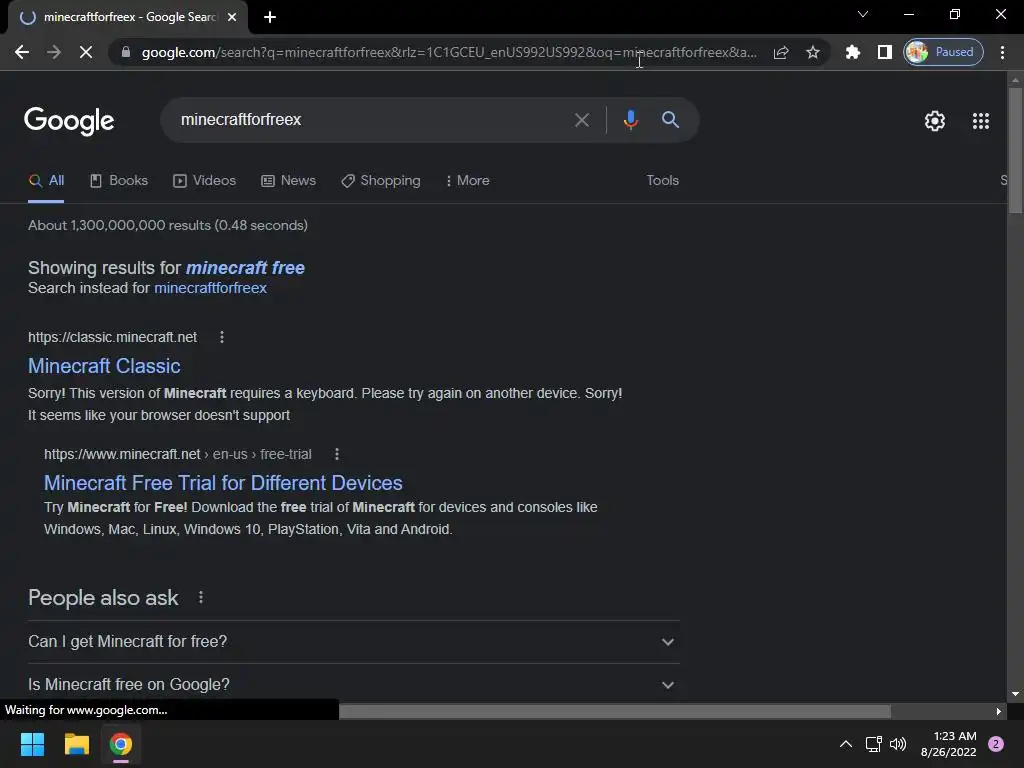Open the volume control in the tray
1024x768 pixels.
(x=898, y=744)
